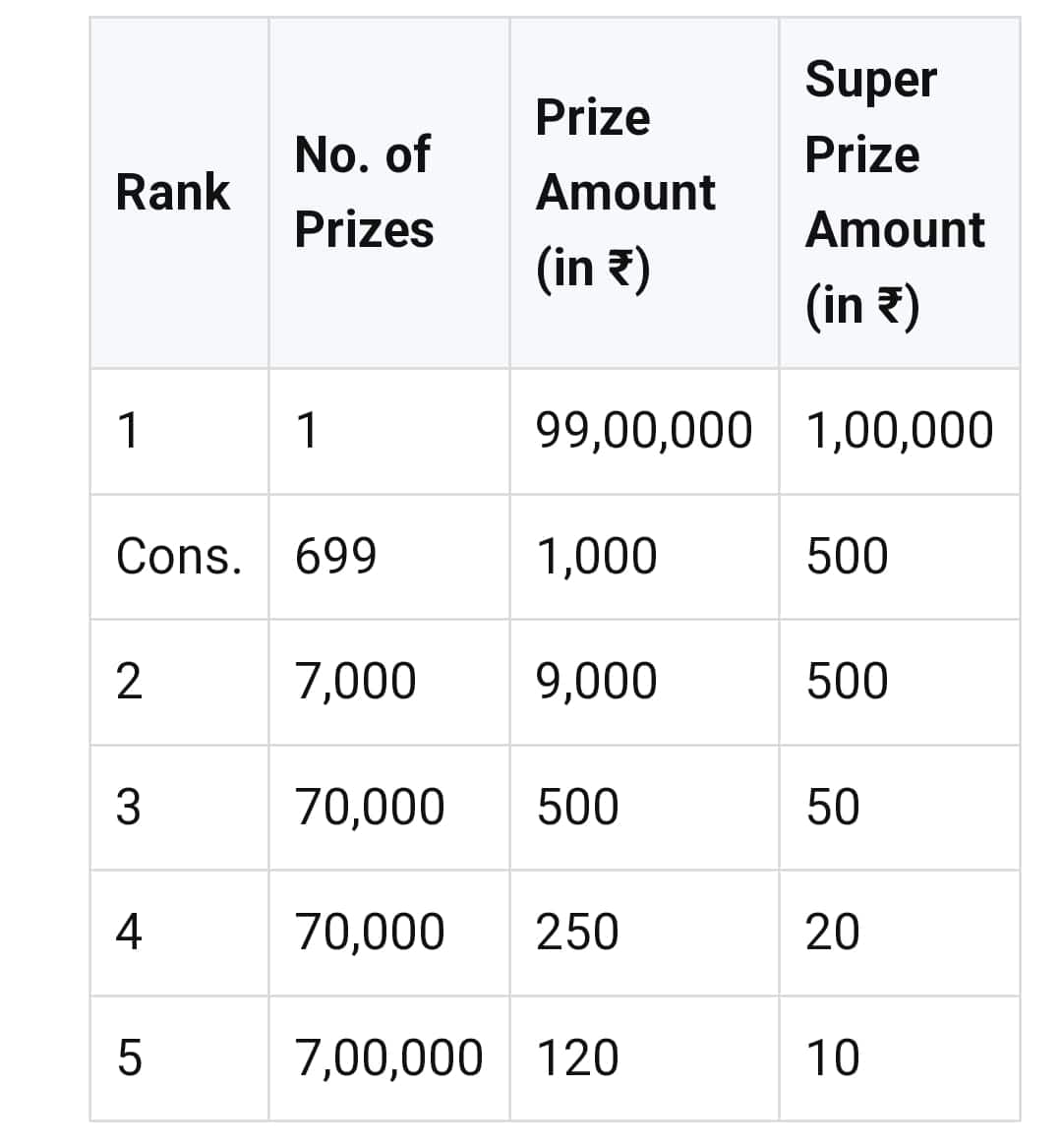The width and height of the screenshot is (1062, 1148).
Task: Select the 50 super prize cell
Action: point(900,808)
